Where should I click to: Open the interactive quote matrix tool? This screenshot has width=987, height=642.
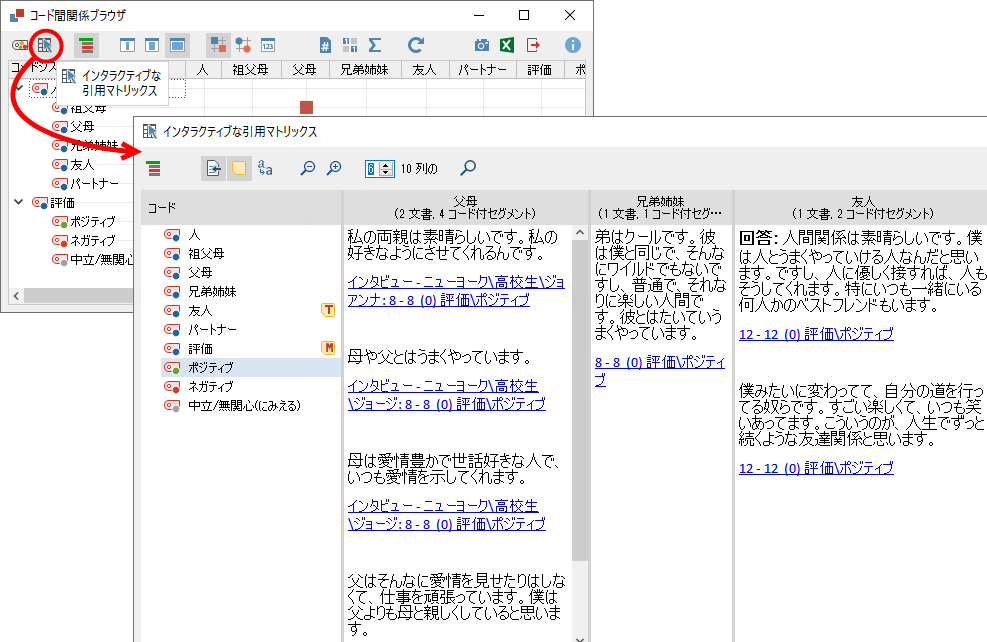[45, 45]
